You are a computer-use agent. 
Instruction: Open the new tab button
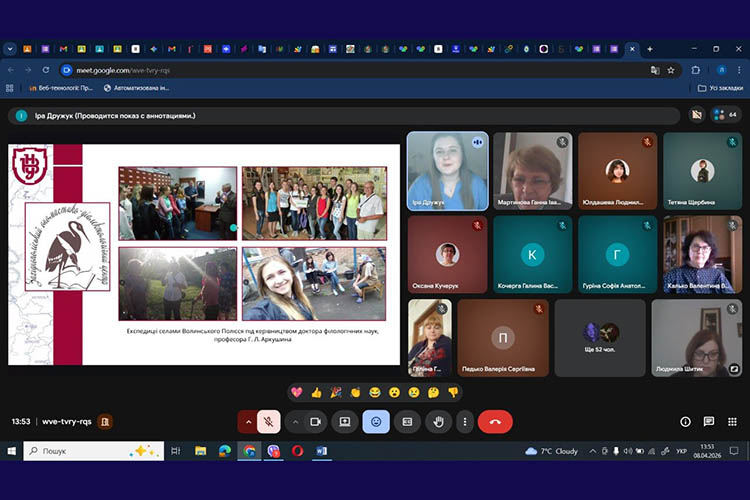[x=650, y=48]
